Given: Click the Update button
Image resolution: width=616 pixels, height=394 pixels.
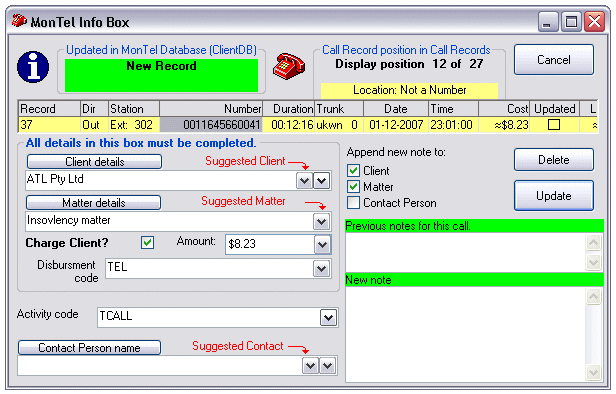Looking at the screenshot, I should [x=554, y=196].
